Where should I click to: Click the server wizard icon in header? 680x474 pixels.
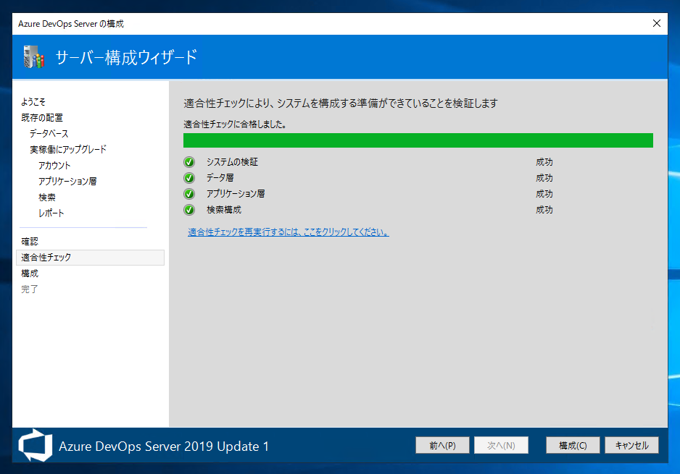pyautogui.click(x=34, y=57)
